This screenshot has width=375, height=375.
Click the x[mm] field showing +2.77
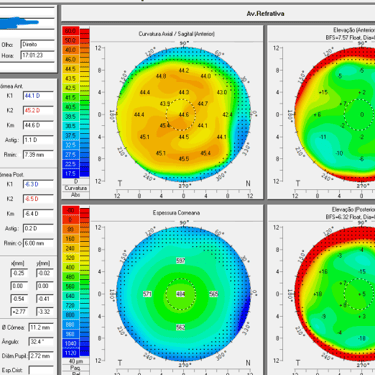coord(19,312)
